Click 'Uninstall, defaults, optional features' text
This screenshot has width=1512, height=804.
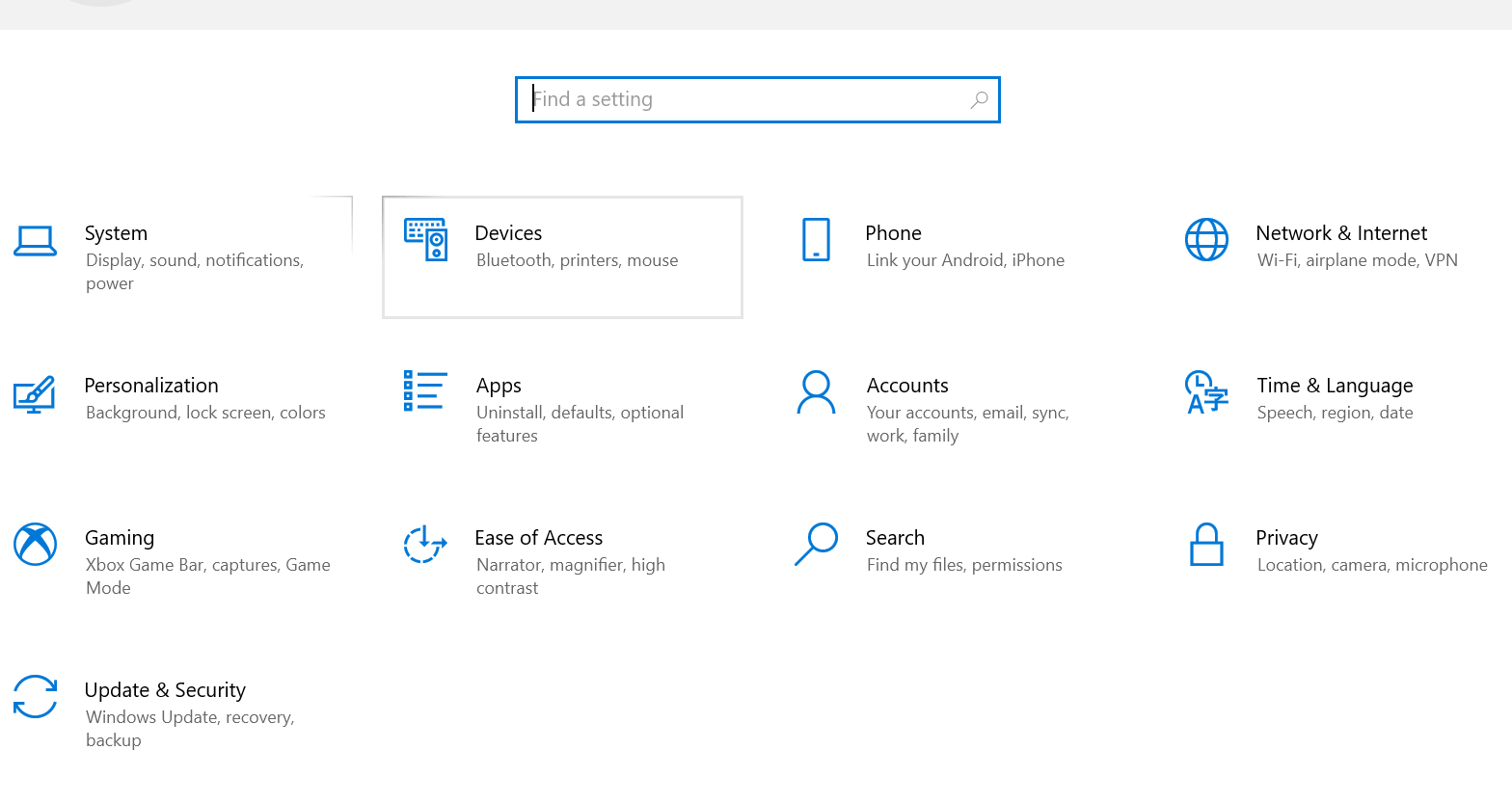[x=580, y=424]
